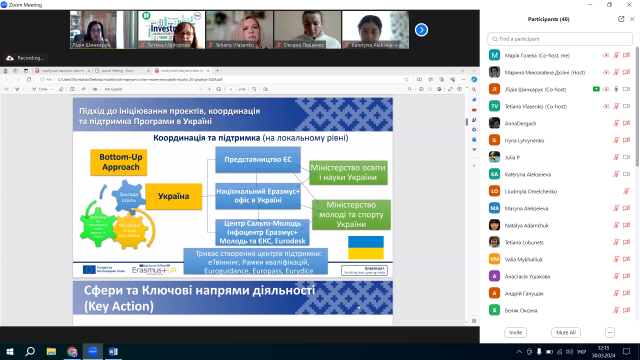Screen dimensions: 640x360
Task: Toggle the Host's muted microphone icon
Action: pyautogui.click(x=616, y=72)
